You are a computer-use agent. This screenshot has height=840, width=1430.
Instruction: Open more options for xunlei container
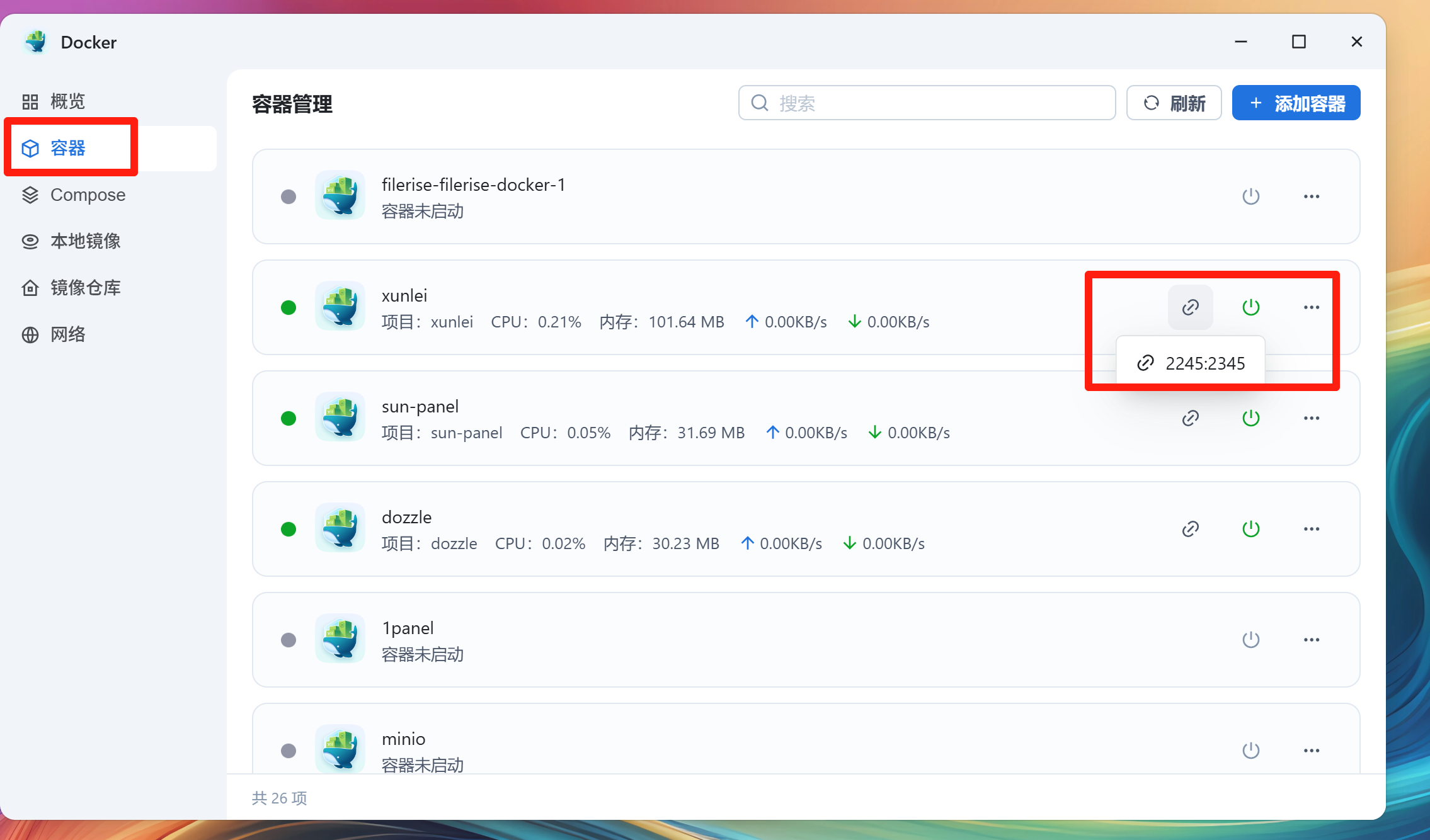coord(1312,307)
